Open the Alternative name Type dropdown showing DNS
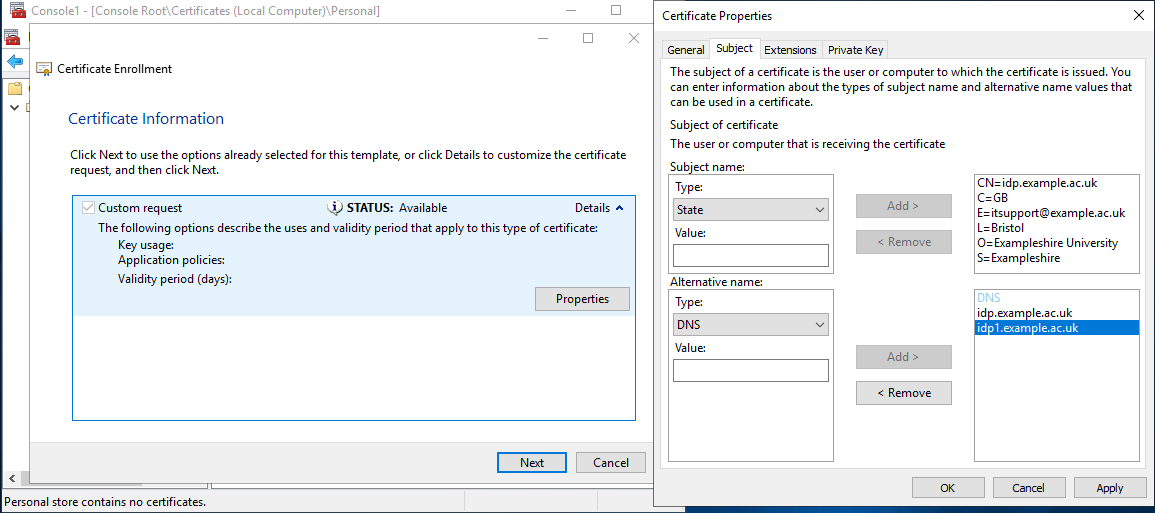This screenshot has width=1155, height=513. [751, 324]
